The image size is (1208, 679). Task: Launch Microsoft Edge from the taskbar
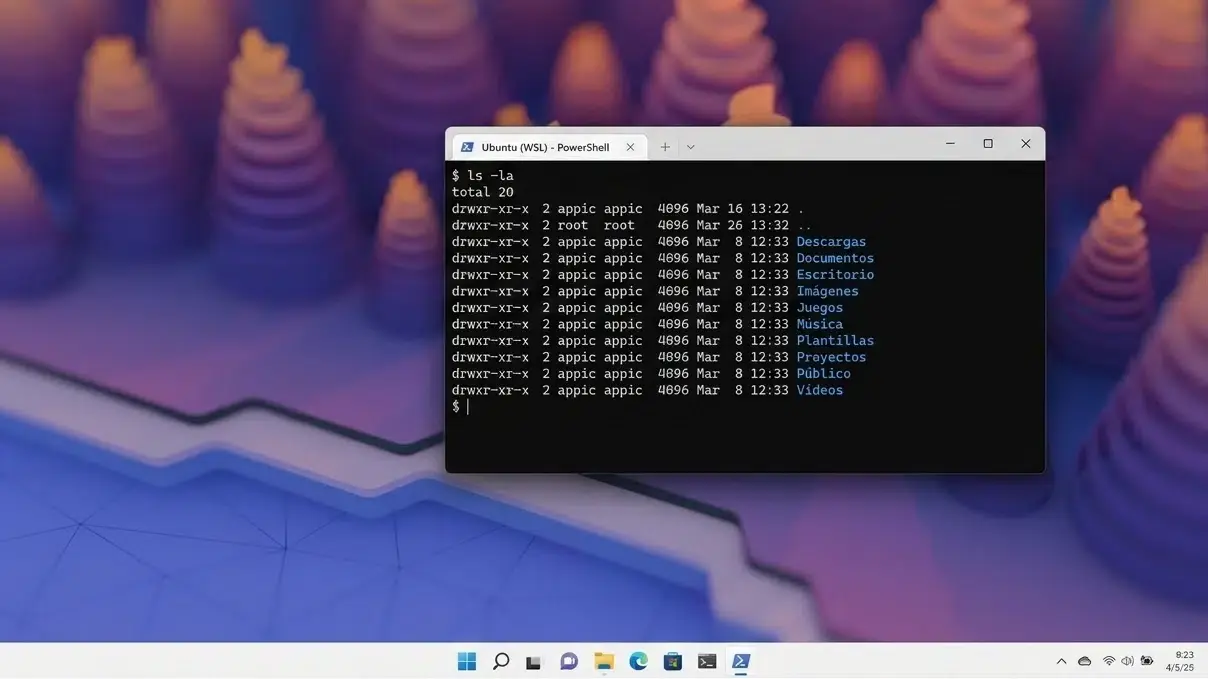click(x=638, y=661)
